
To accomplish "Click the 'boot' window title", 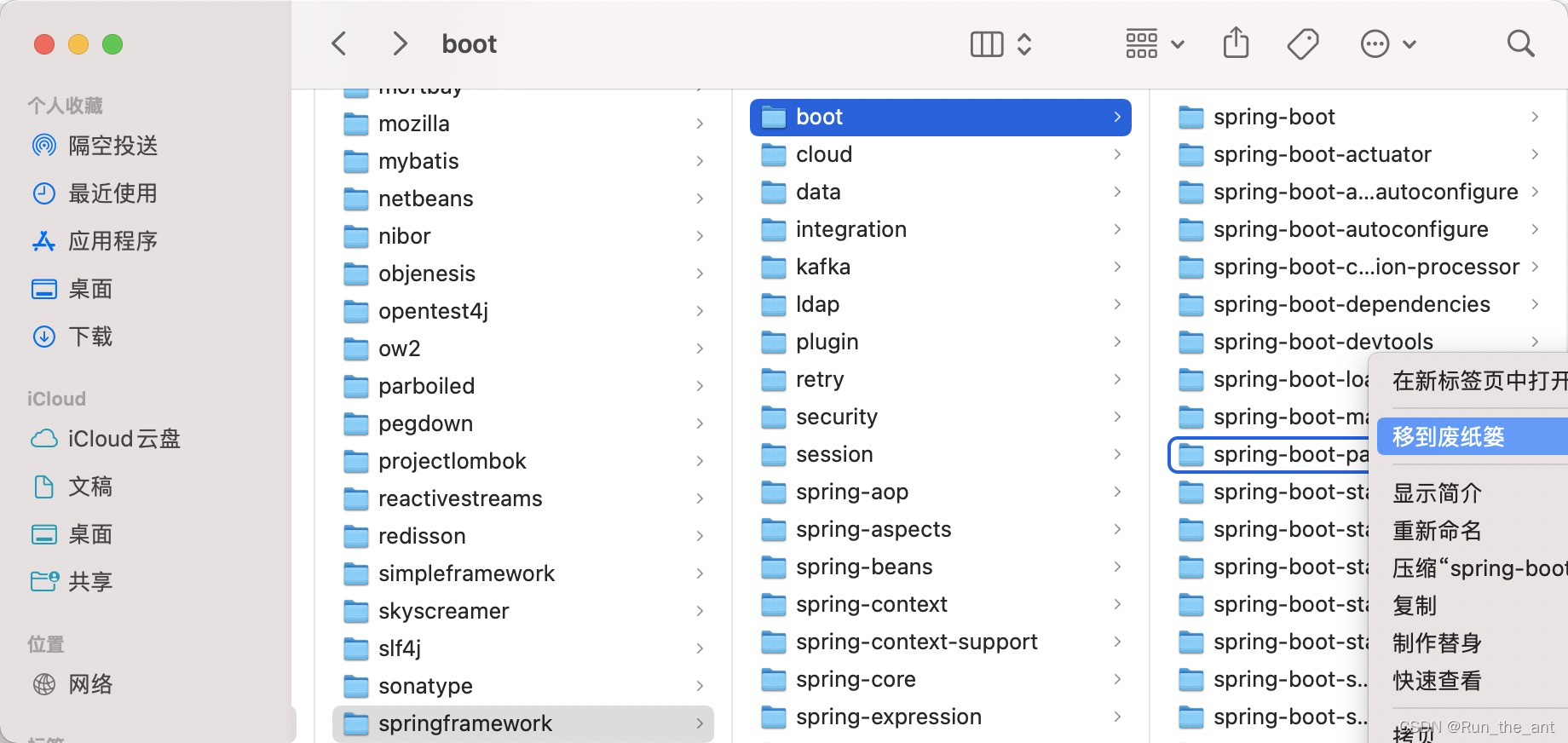I will click(x=469, y=43).
